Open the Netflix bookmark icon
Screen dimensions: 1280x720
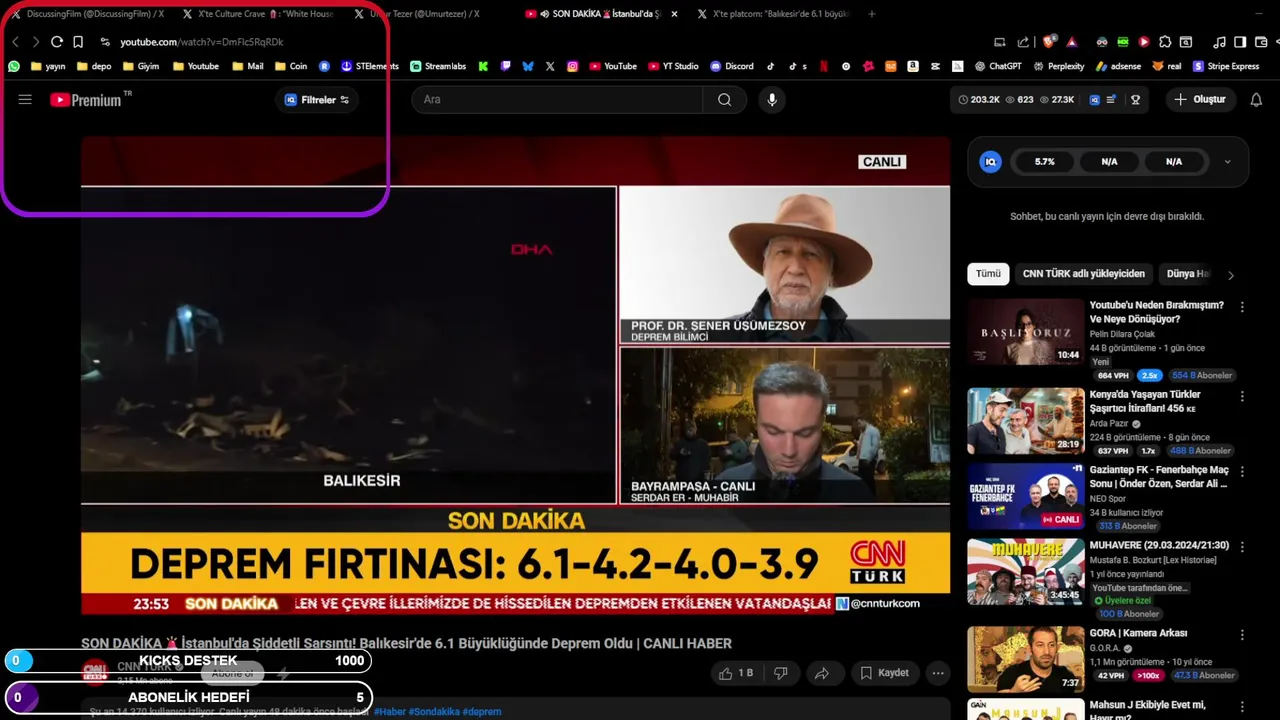point(823,66)
